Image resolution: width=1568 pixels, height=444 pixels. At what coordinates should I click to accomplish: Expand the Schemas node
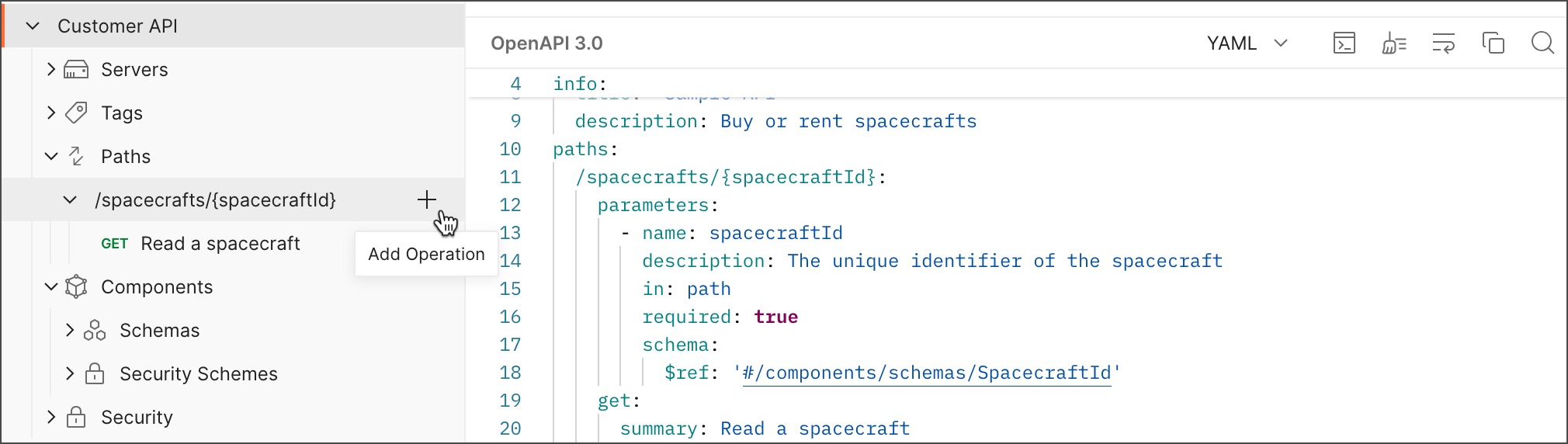(70, 331)
